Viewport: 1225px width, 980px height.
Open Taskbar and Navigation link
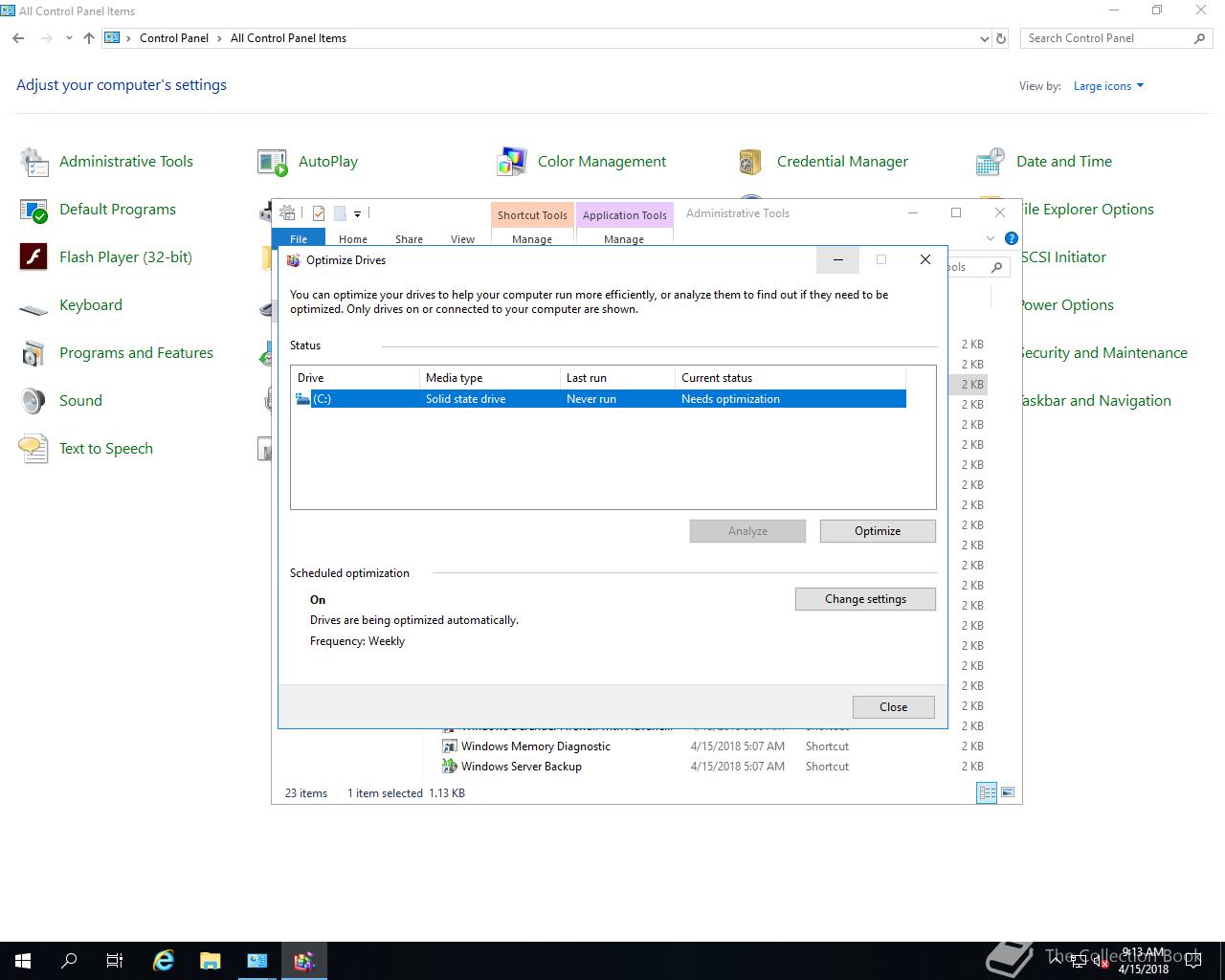click(1095, 401)
